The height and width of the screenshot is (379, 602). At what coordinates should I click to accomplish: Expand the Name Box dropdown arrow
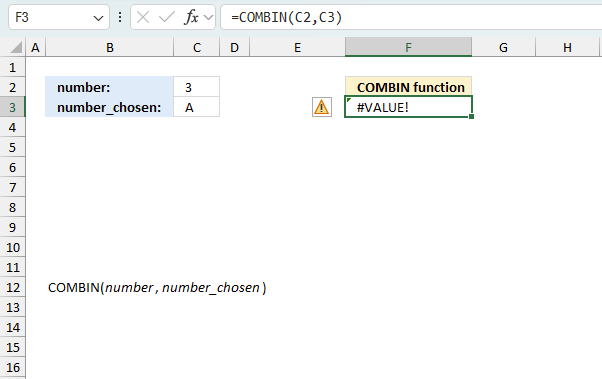tap(98, 18)
